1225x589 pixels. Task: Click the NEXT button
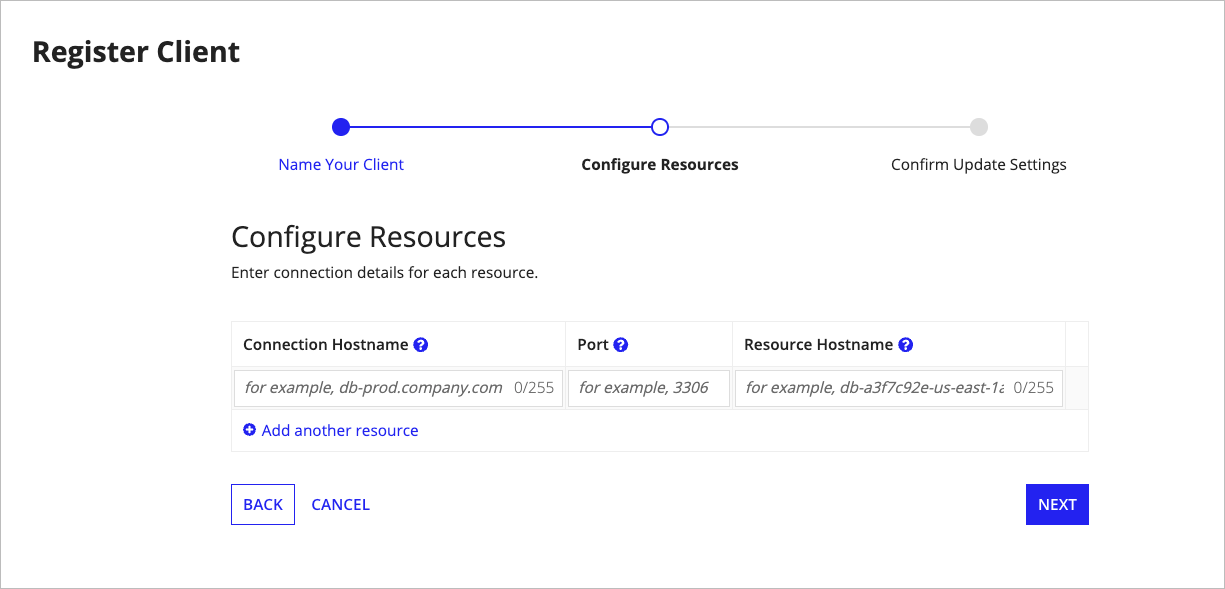point(1057,505)
